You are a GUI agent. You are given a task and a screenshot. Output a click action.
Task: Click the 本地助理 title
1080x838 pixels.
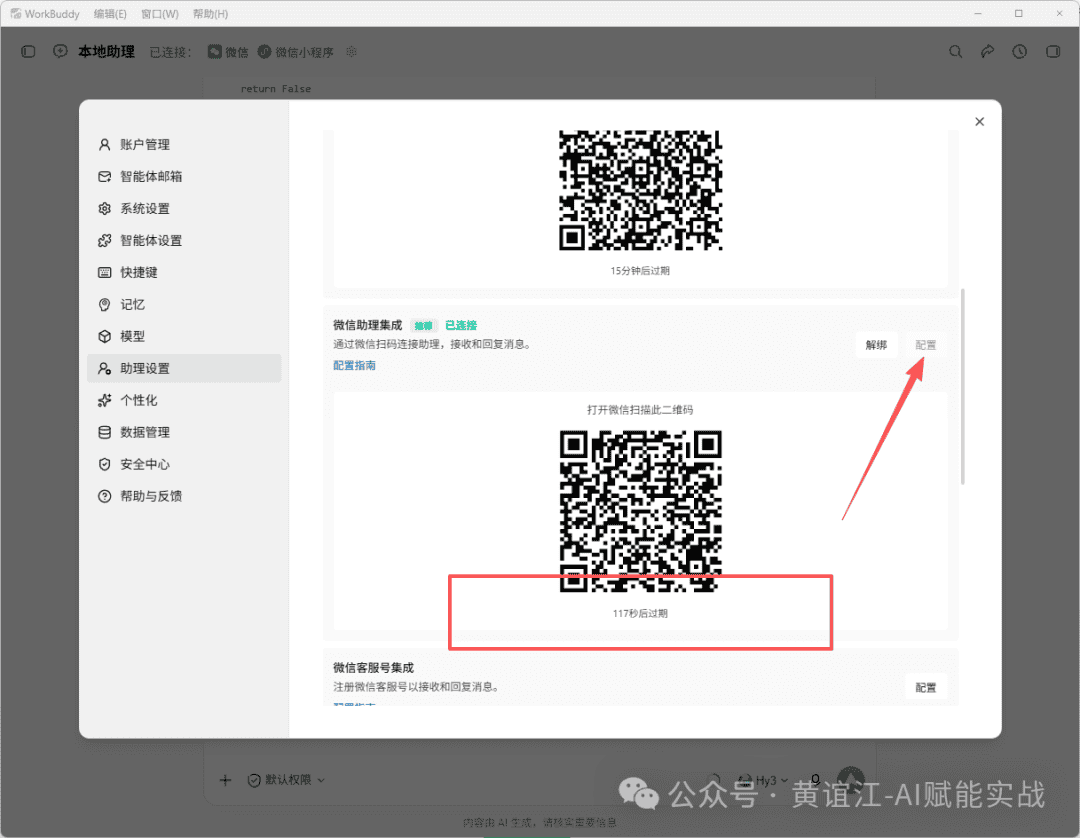click(x=106, y=52)
